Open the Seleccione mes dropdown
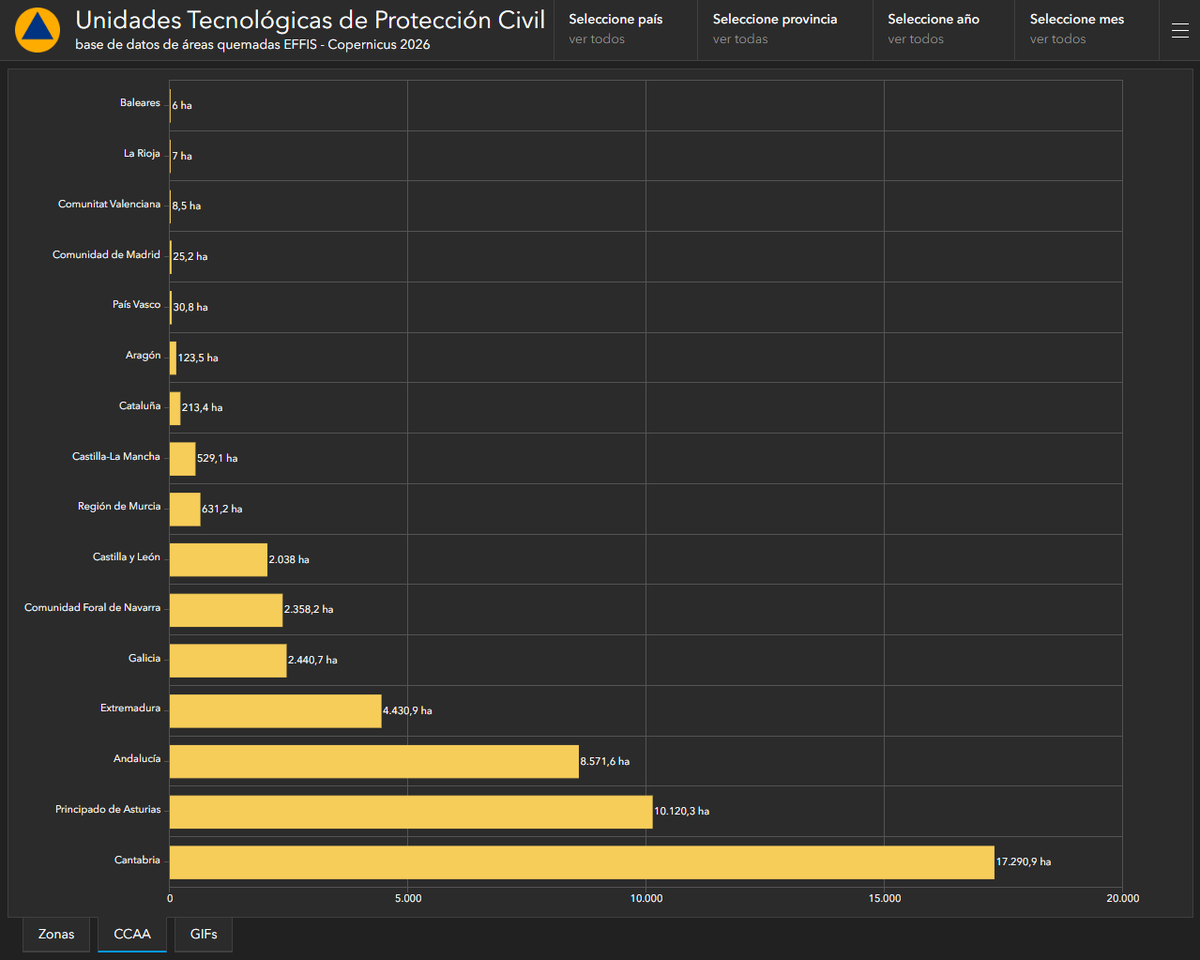The image size is (1200, 960). coord(1086,29)
